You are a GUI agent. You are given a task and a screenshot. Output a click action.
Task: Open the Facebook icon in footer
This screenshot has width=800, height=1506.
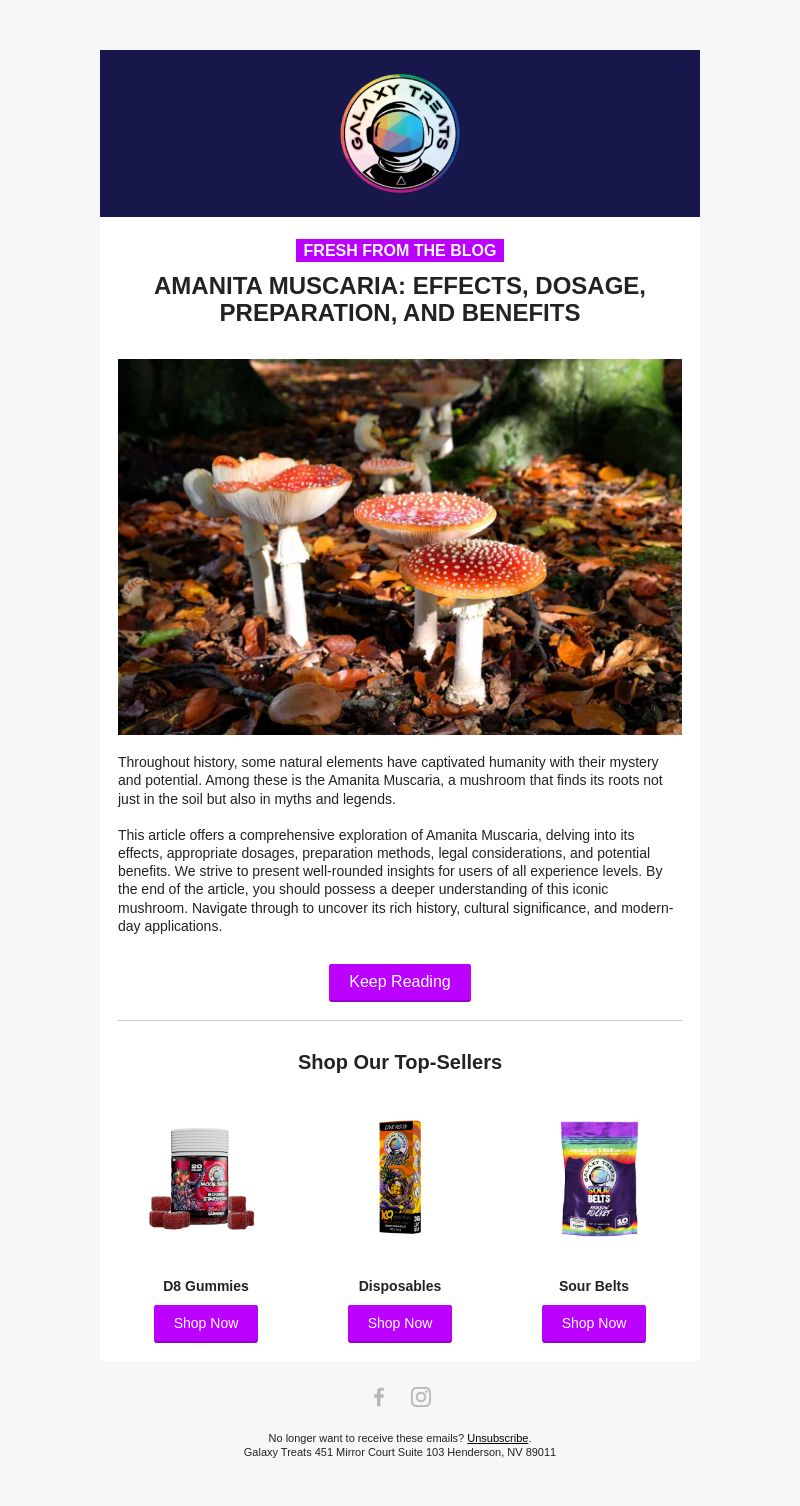tap(379, 1397)
